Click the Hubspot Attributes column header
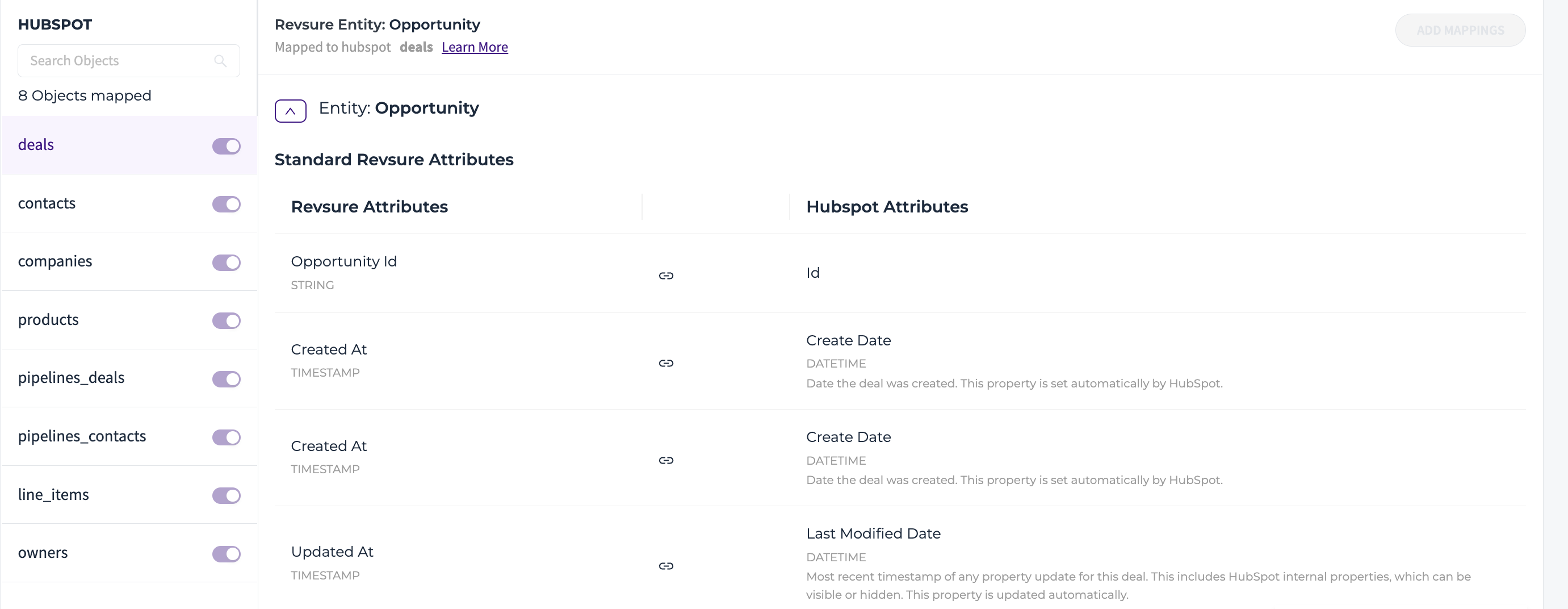The width and height of the screenshot is (1568, 609). tap(886, 207)
